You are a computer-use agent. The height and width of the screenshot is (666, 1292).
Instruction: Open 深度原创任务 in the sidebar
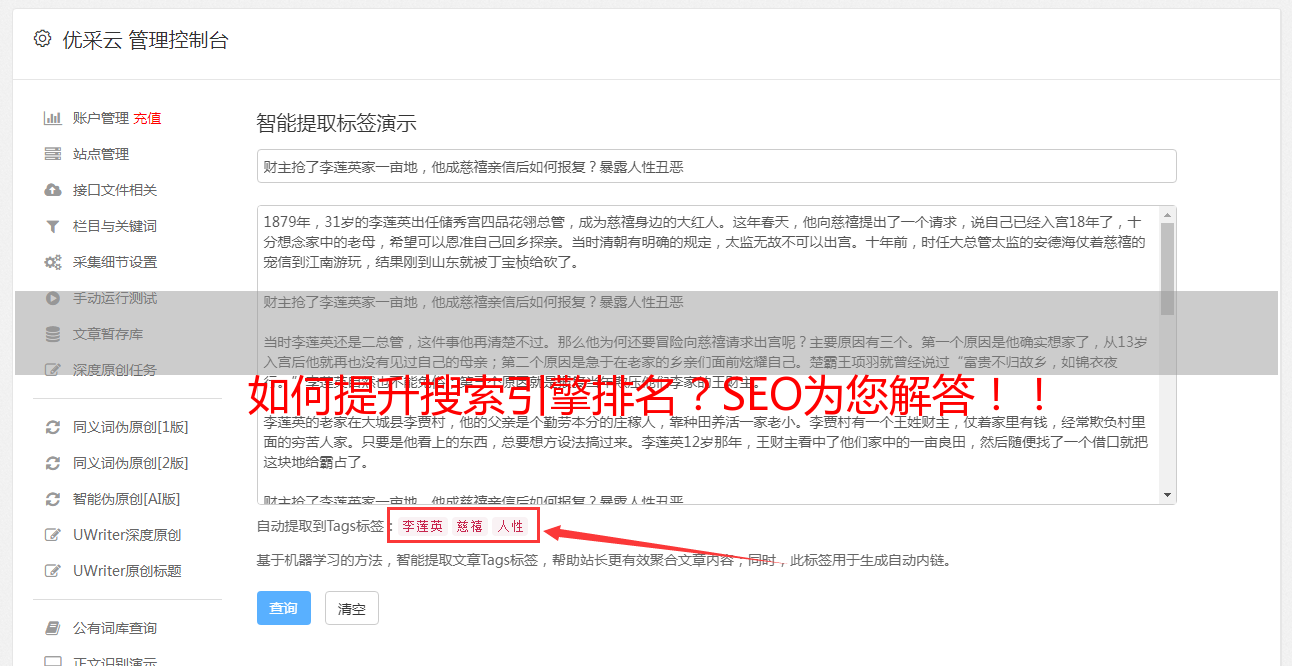(x=115, y=370)
